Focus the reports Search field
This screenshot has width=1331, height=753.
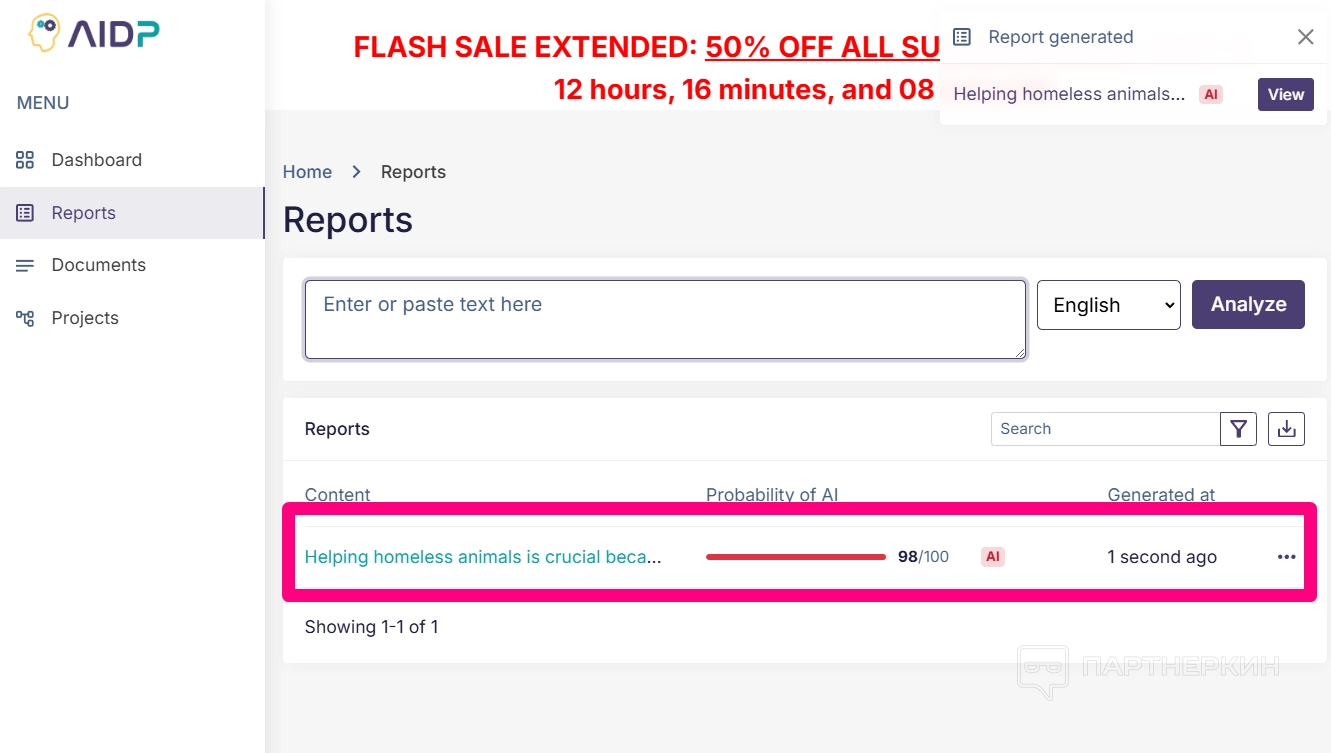(x=1105, y=429)
